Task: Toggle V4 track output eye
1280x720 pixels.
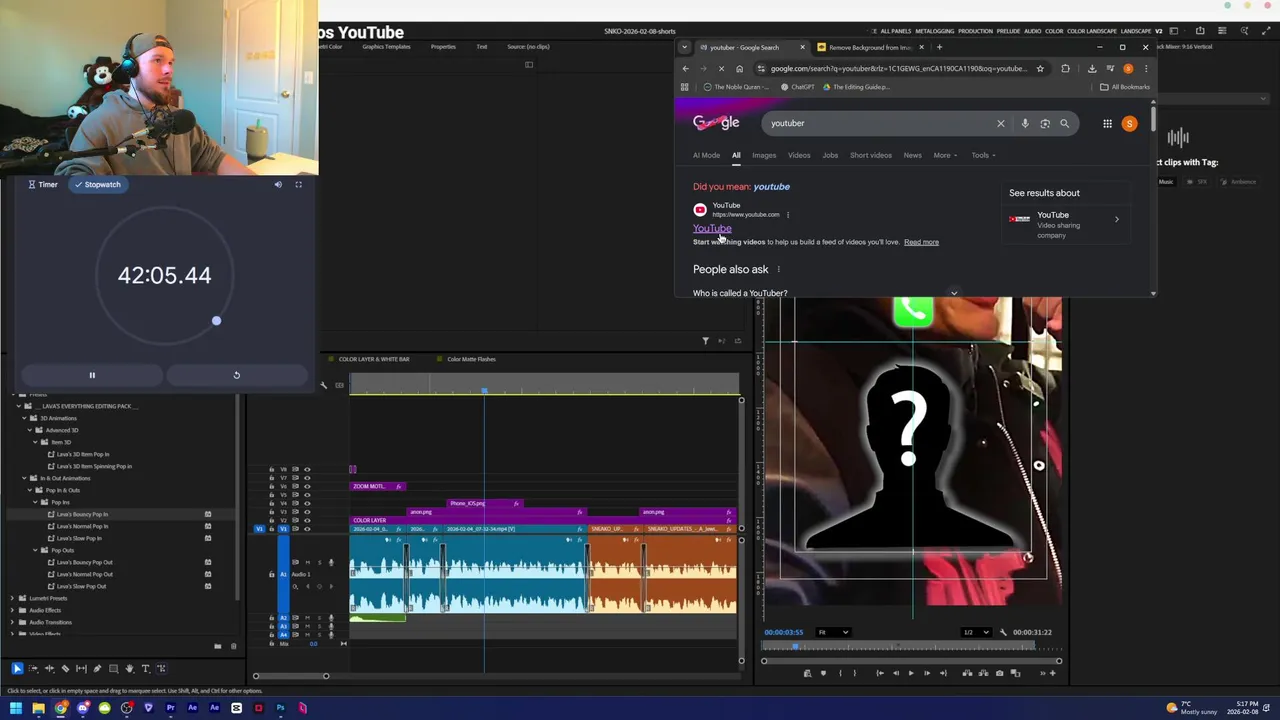Action: point(307,503)
